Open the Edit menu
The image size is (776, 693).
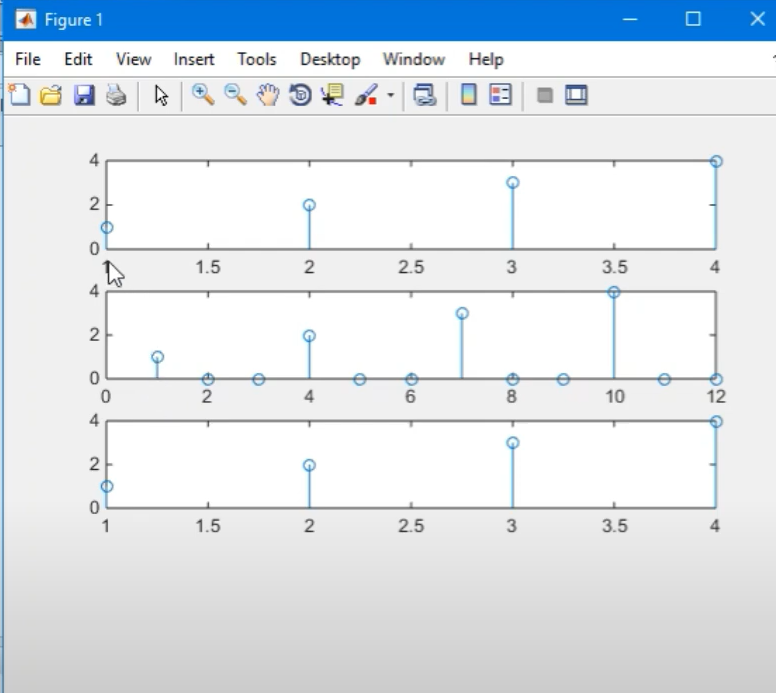[78, 59]
